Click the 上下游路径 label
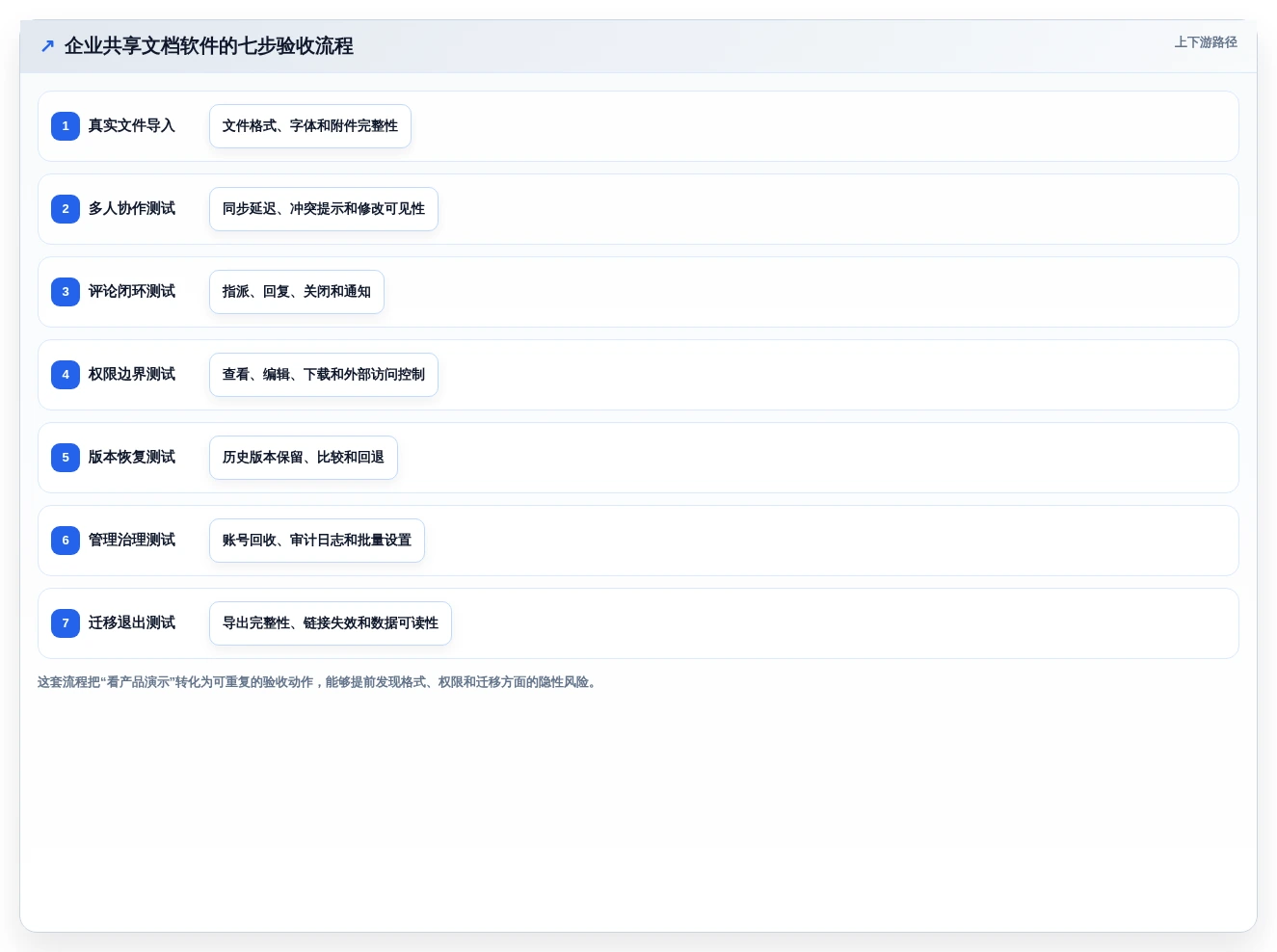 (x=1206, y=42)
